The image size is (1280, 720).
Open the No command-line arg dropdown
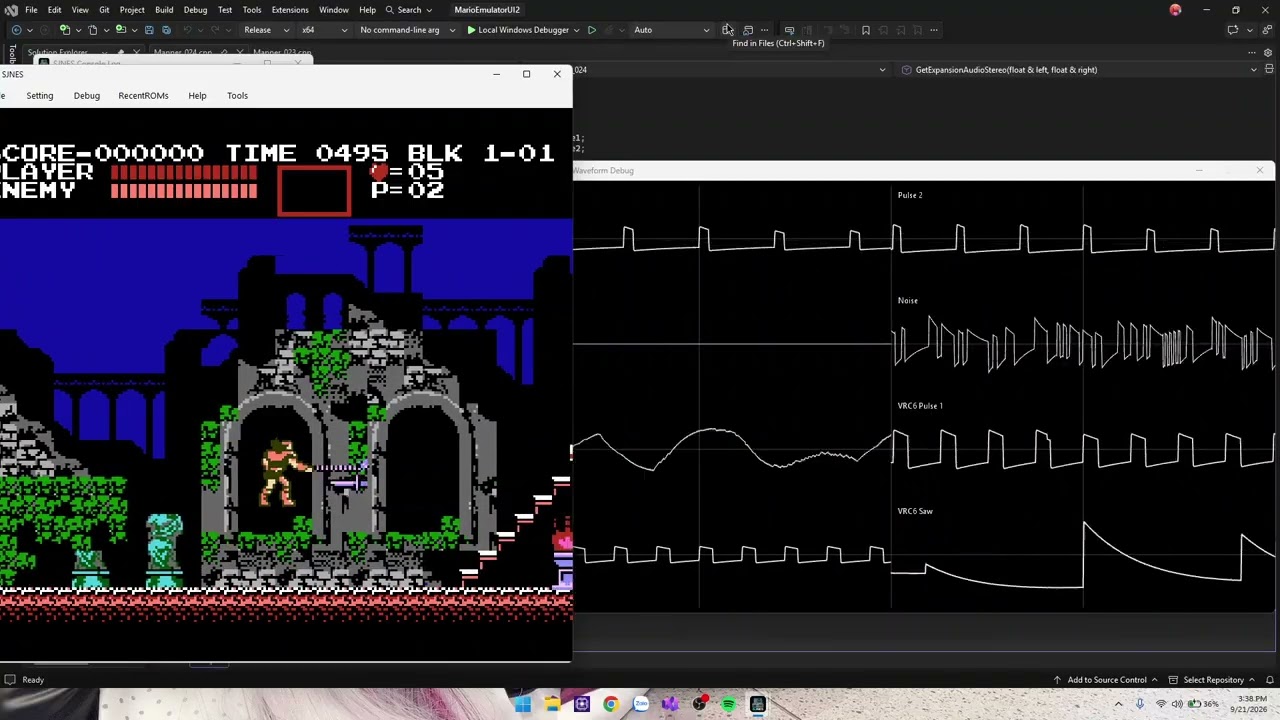[406, 30]
